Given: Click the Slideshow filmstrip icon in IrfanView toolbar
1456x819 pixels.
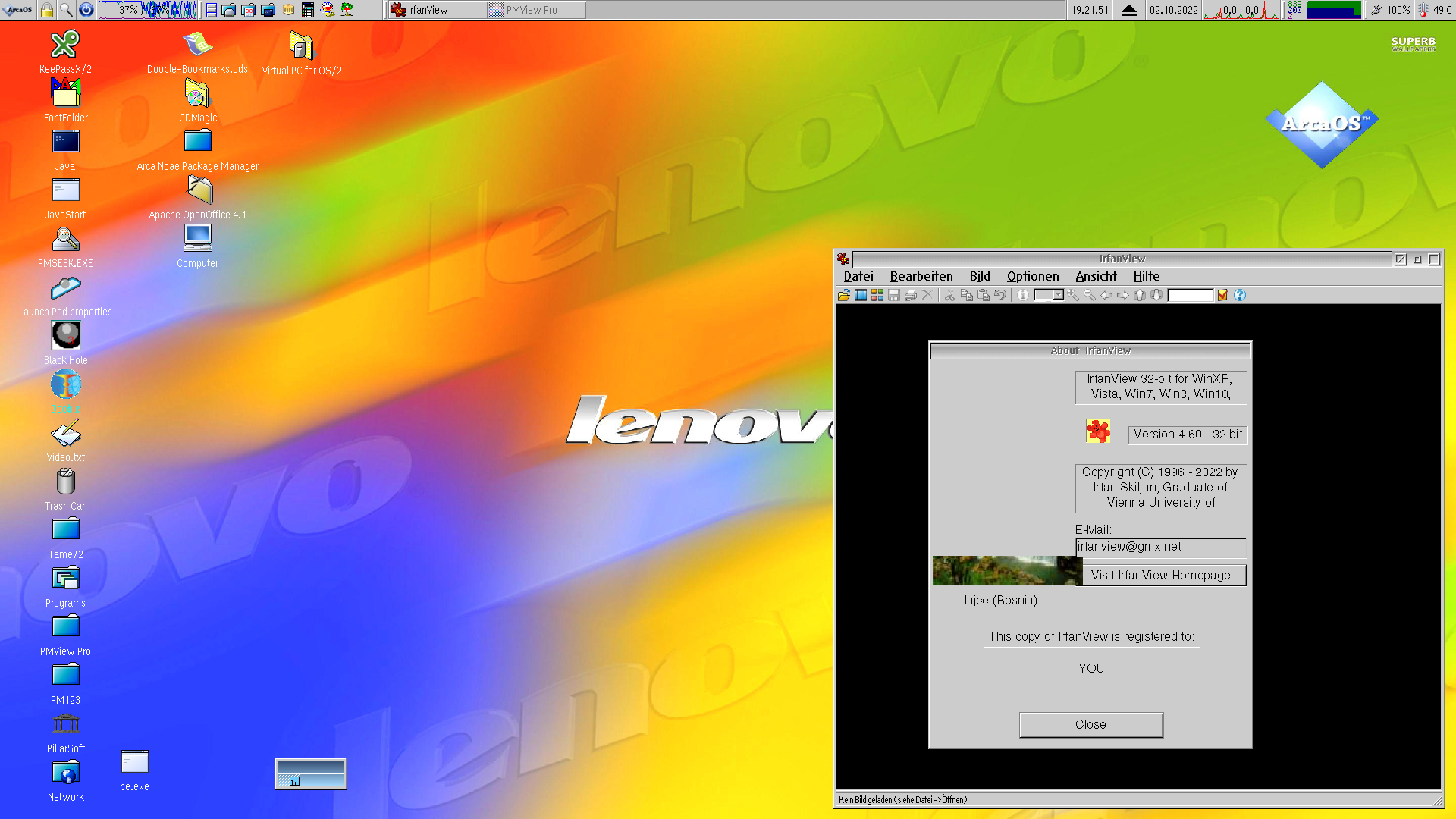Looking at the screenshot, I should (861, 296).
